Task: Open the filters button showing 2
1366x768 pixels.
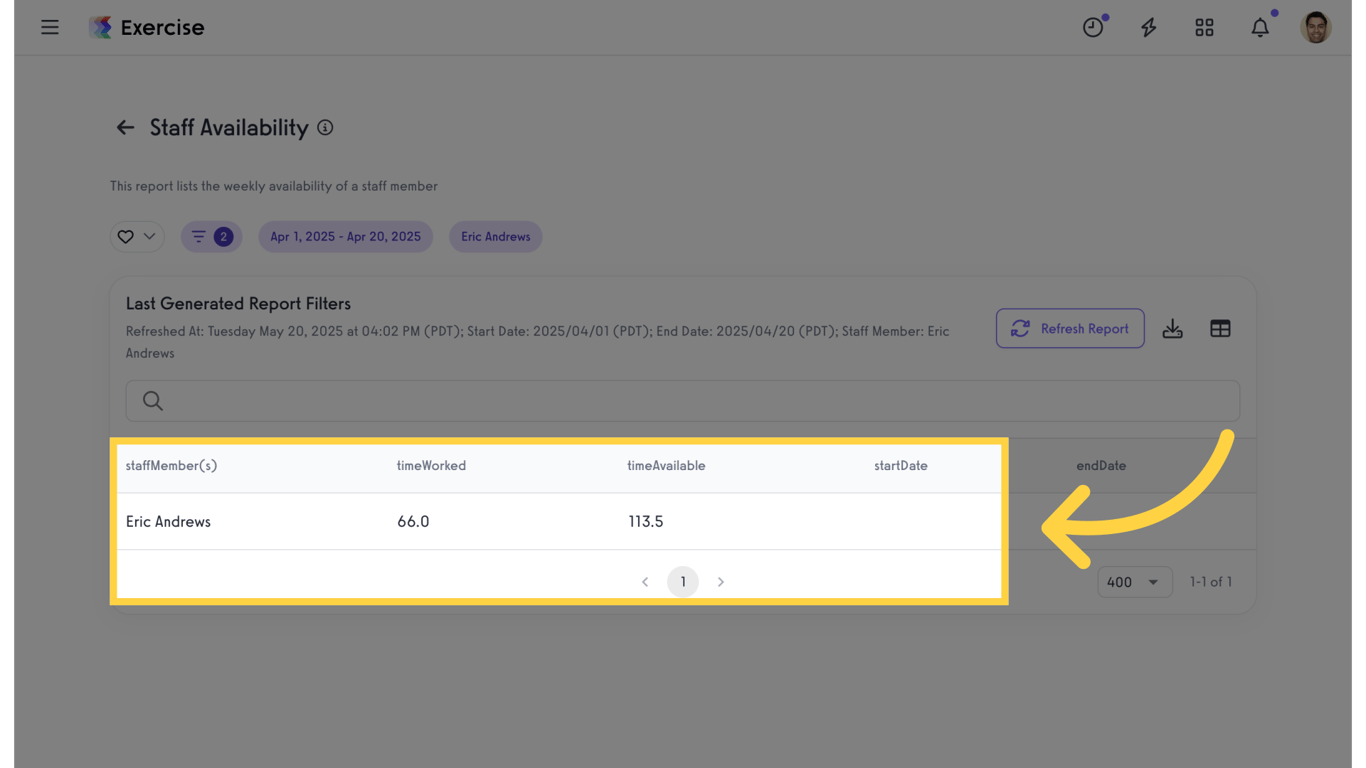Action: (211, 237)
